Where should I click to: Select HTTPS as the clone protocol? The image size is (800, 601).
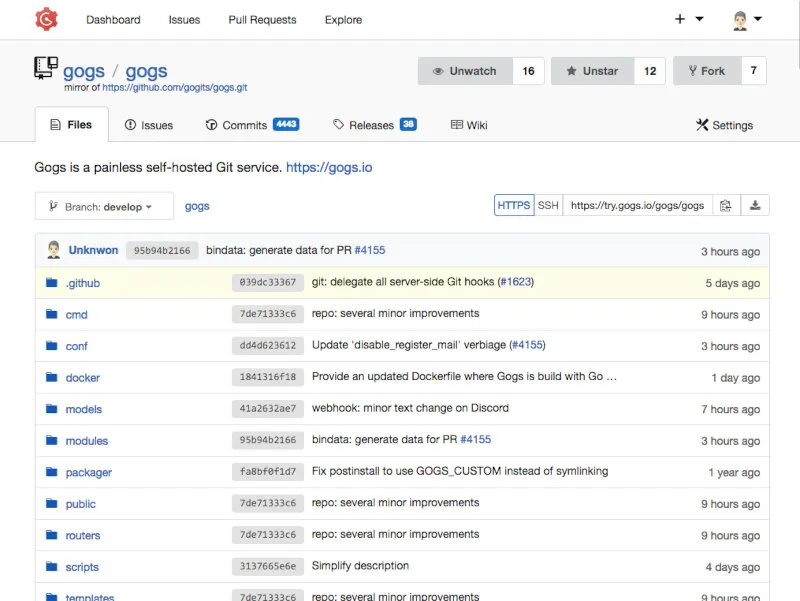pyautogui.click(x=513, y=204)
